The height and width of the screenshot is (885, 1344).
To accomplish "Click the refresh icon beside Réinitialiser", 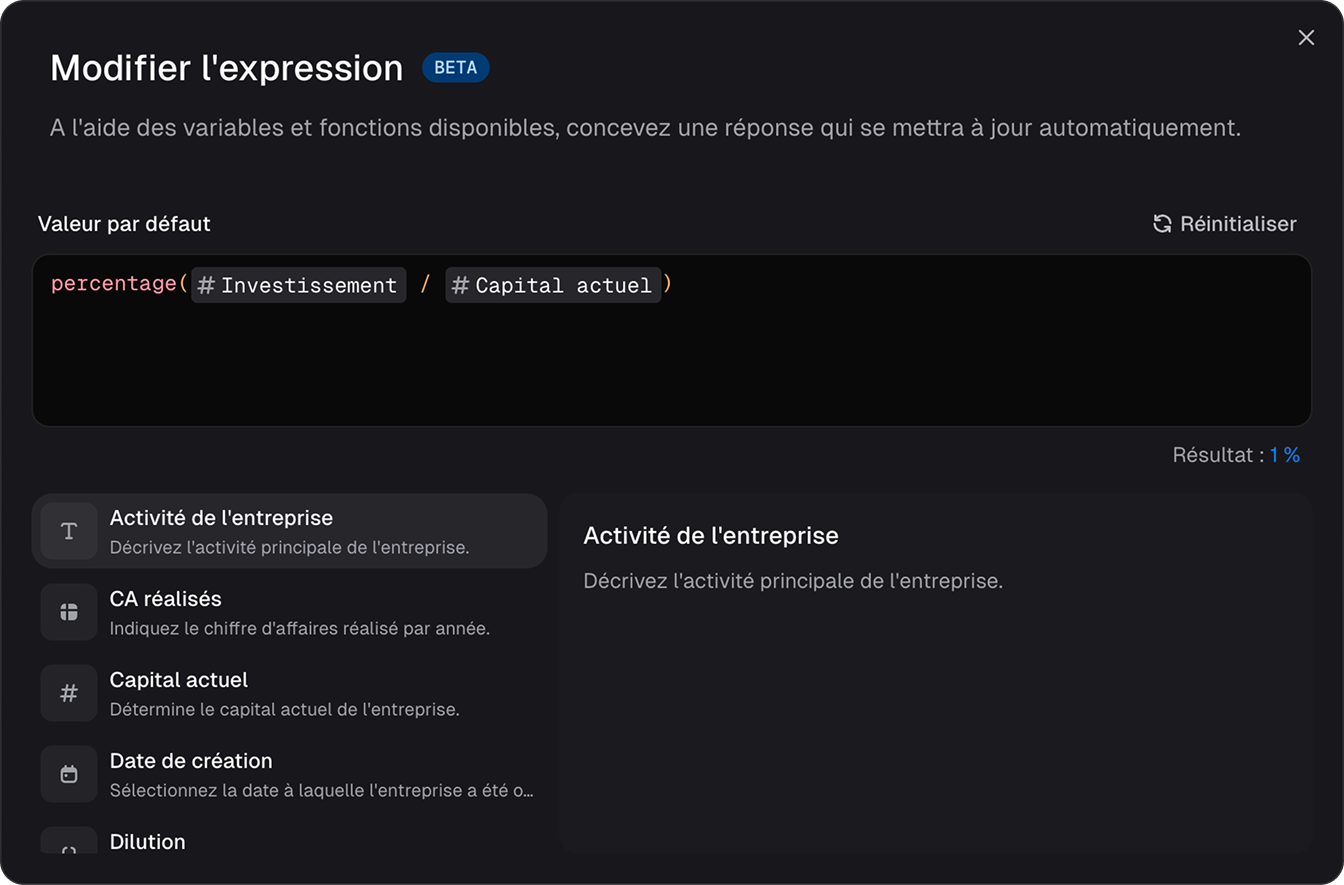I will 1161,224.
